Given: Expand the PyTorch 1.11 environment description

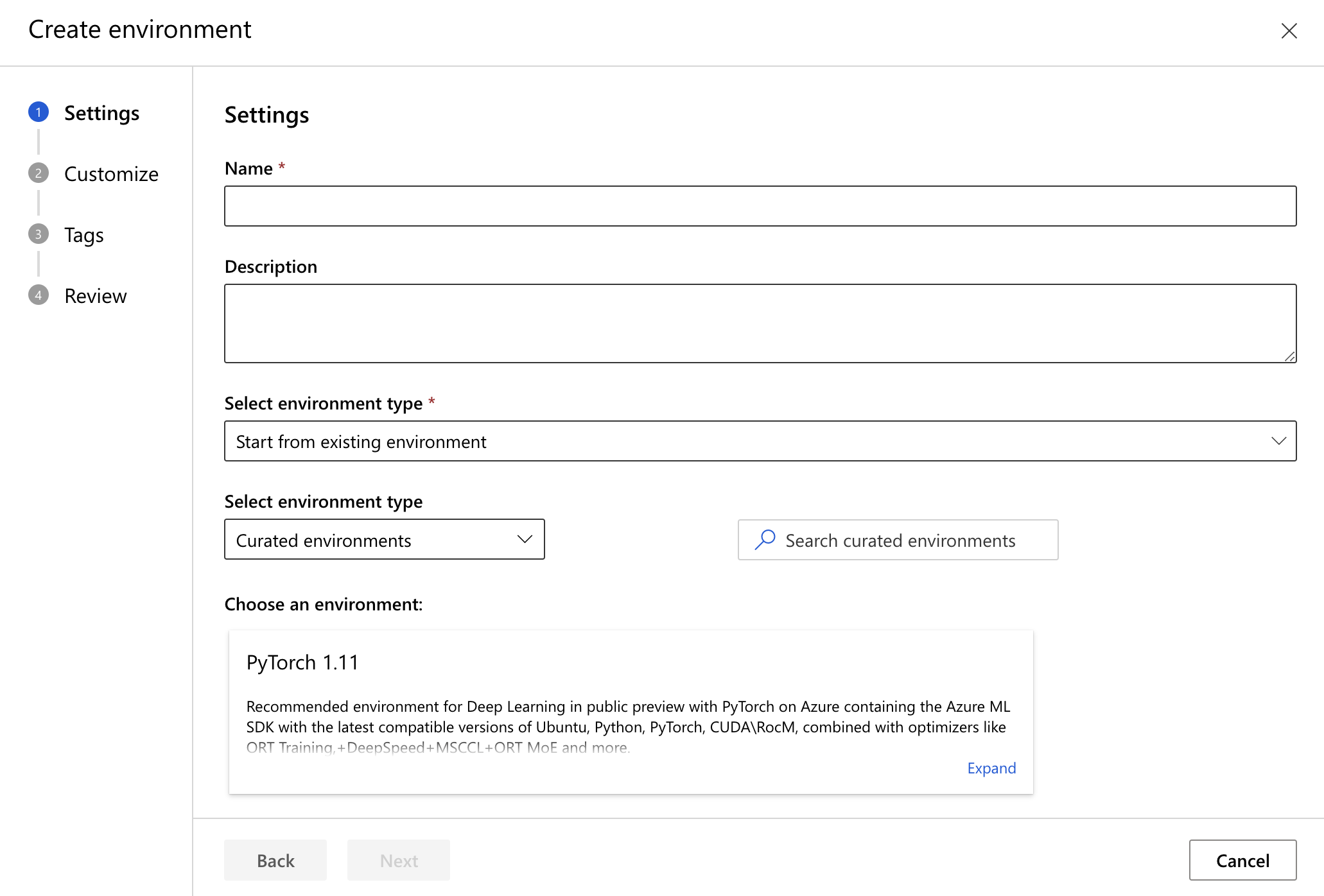Looking at the screenshot, I should tap(991, 768).
